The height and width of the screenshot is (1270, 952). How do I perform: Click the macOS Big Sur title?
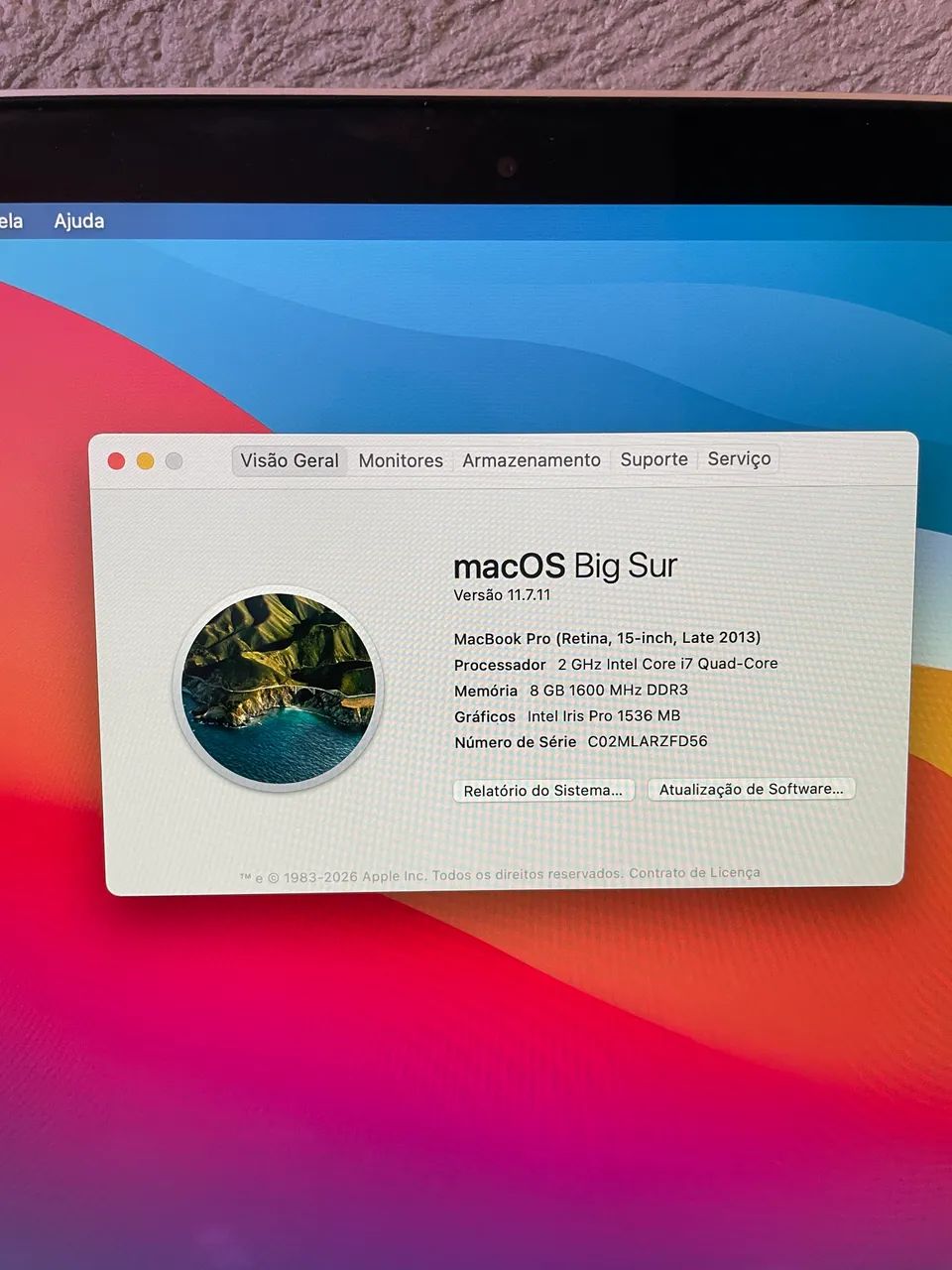[565, 566]
